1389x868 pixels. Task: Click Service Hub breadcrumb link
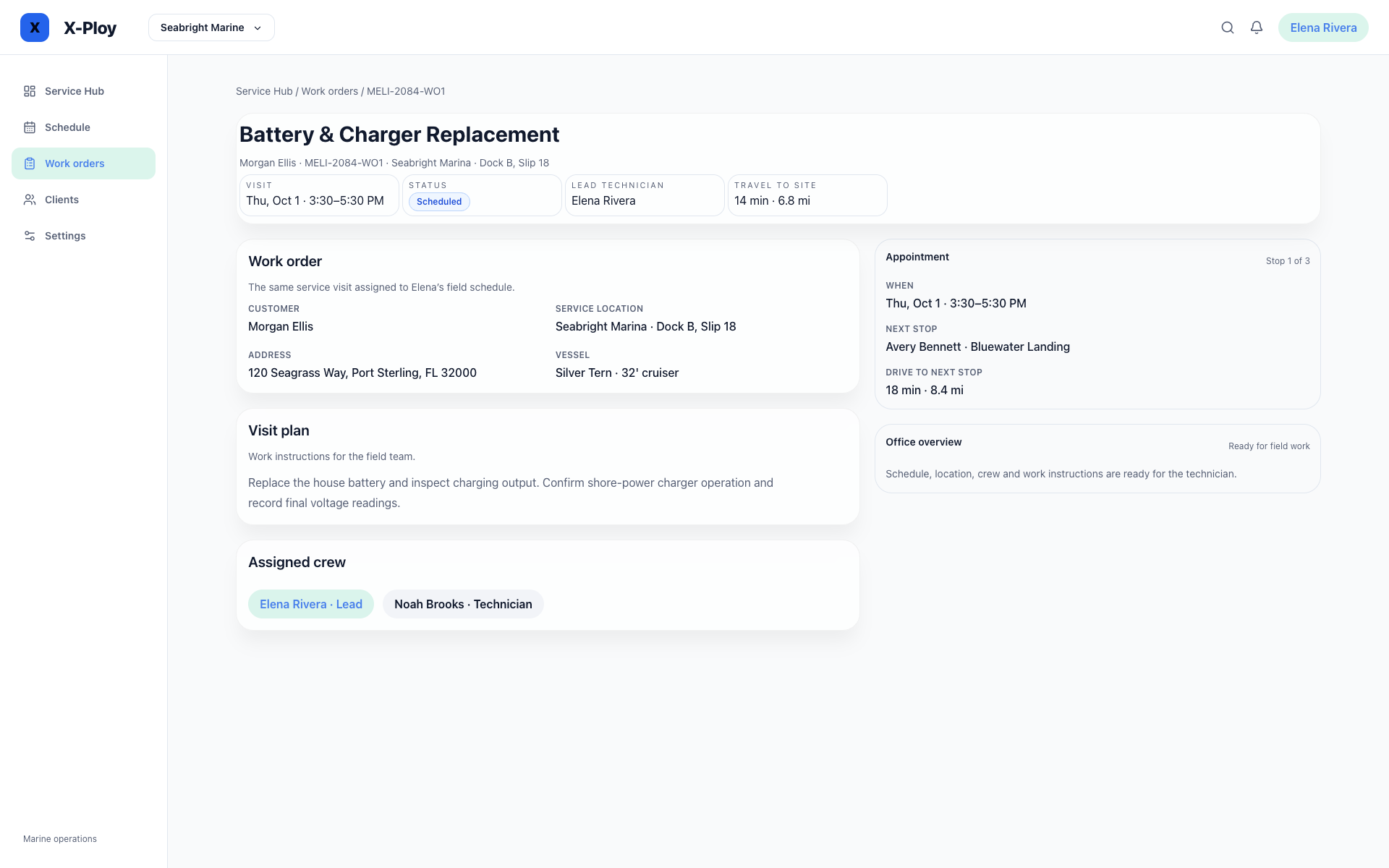click(264, 91)
